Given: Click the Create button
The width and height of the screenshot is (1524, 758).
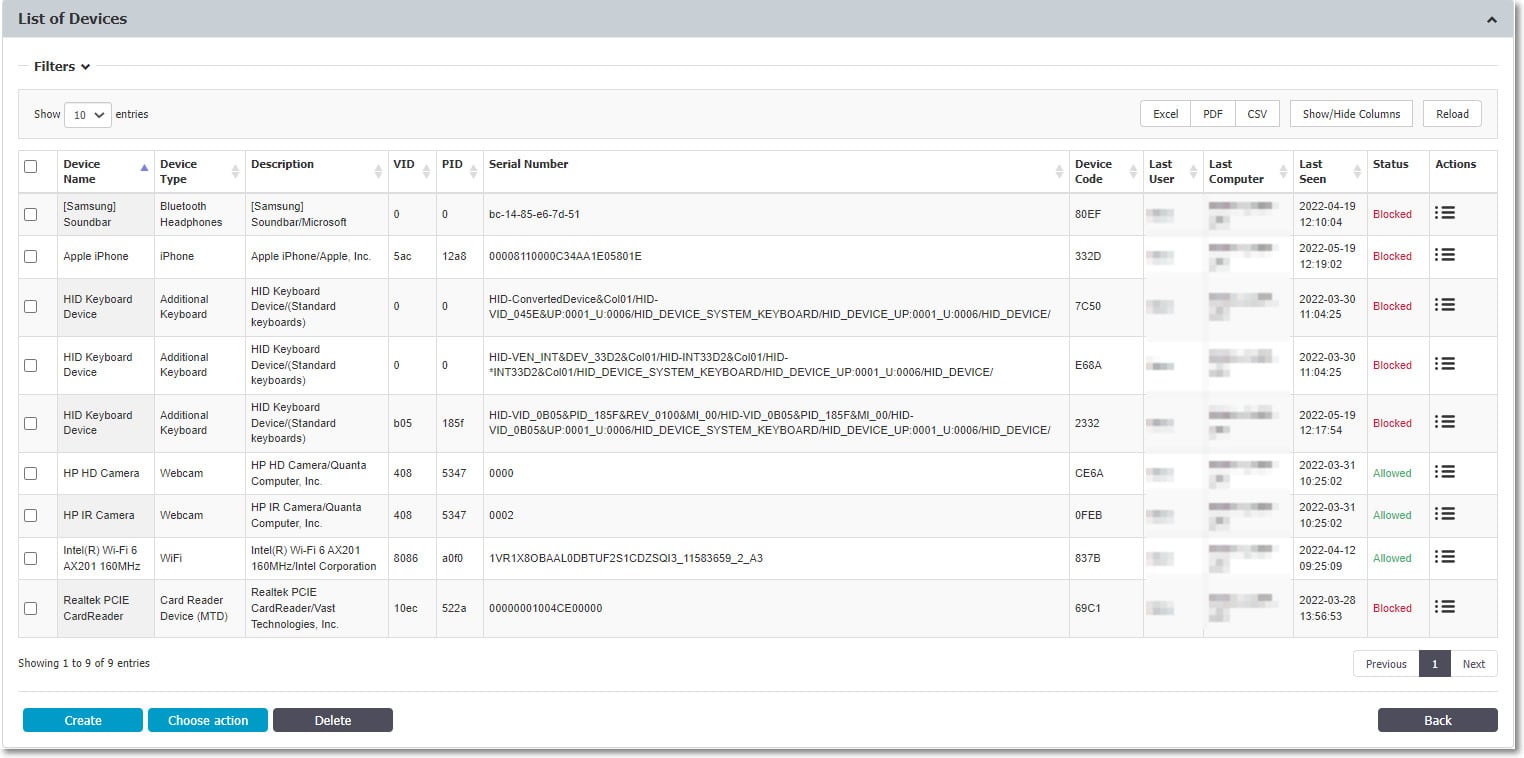Looking at the screenshot, I should pos(83,720).
